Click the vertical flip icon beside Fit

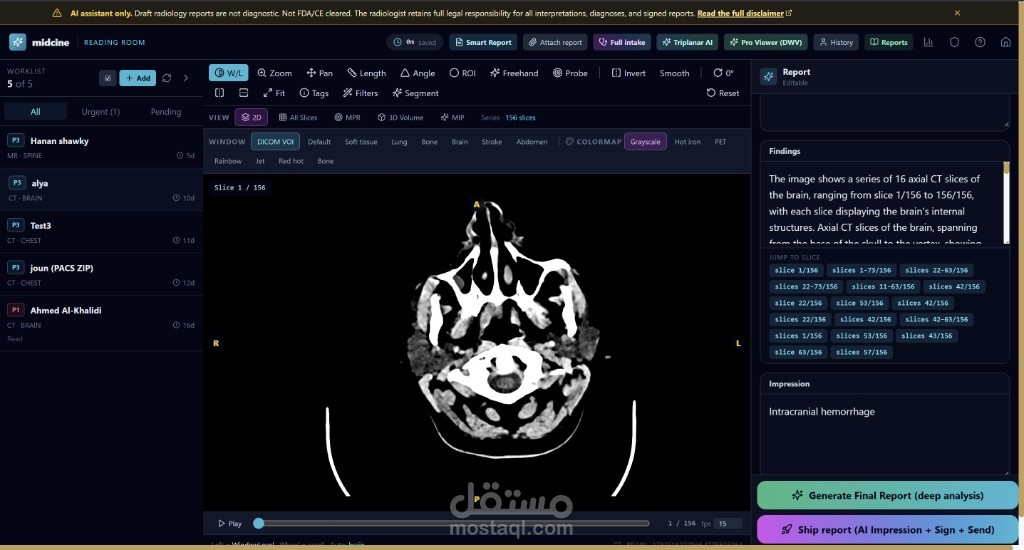pos(244,93)
